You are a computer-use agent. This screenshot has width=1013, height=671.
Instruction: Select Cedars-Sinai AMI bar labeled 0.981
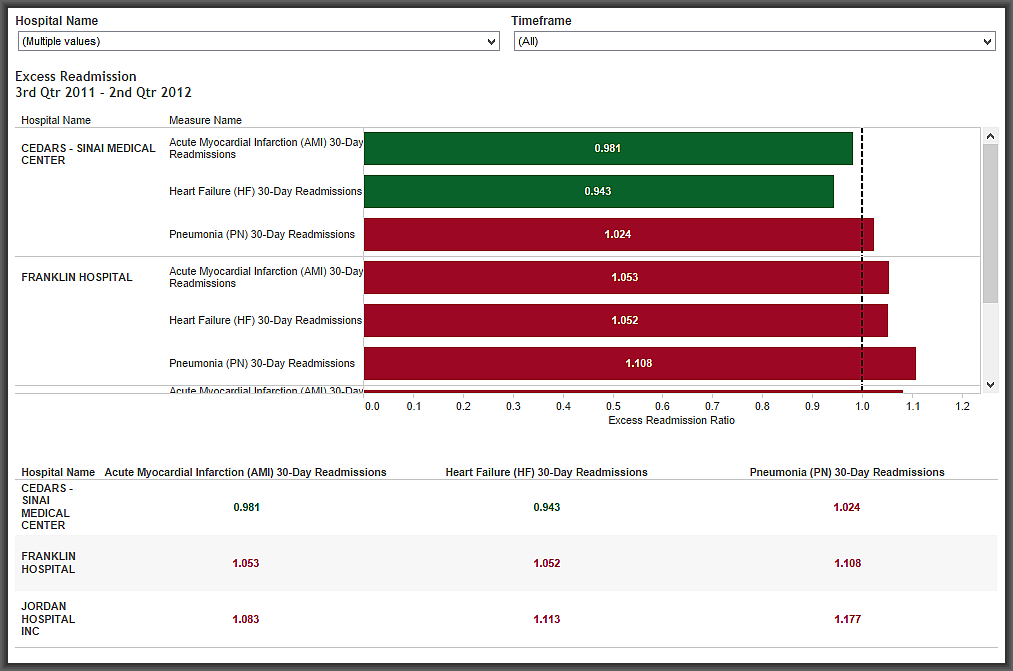click(x=608, y=149)
